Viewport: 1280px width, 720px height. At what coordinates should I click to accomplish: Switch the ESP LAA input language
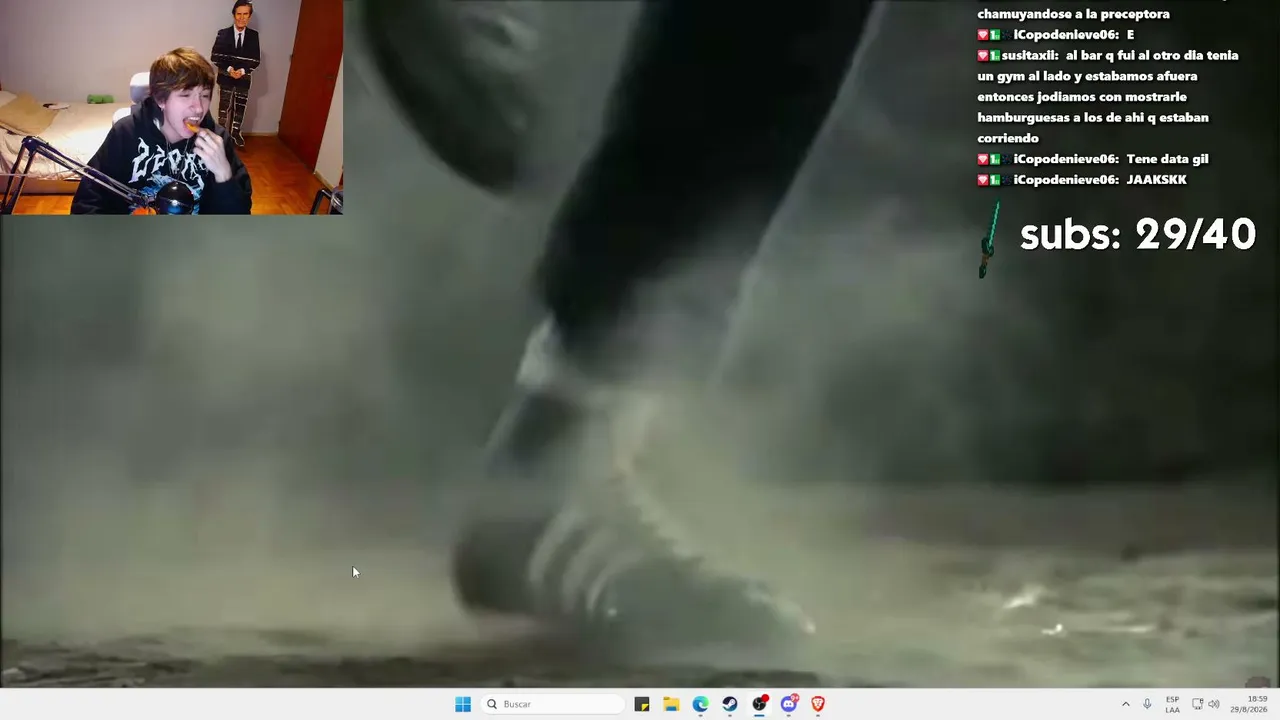tap(1172, 704)
